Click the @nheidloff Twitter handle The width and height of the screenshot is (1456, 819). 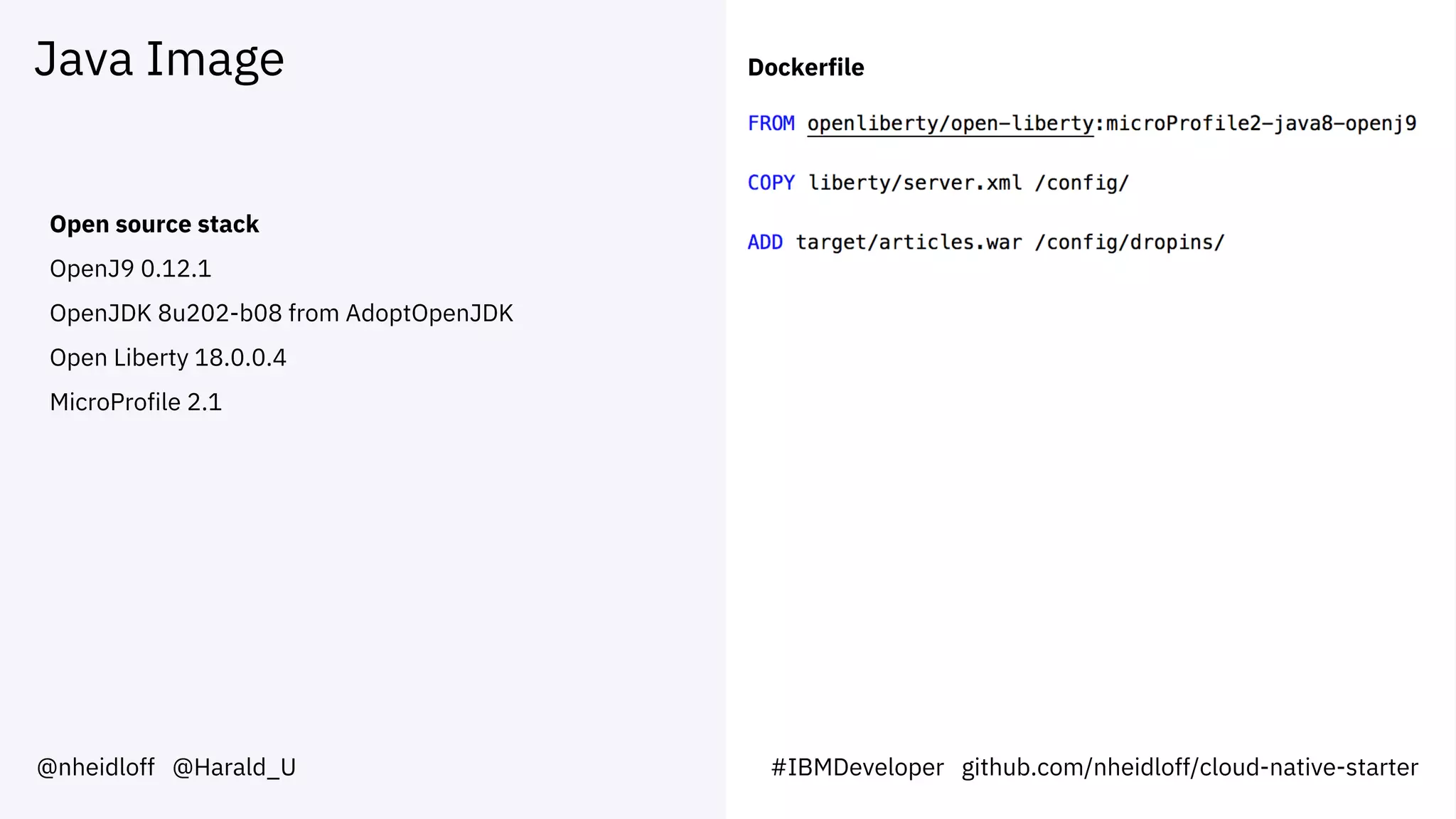pos(95,768)
